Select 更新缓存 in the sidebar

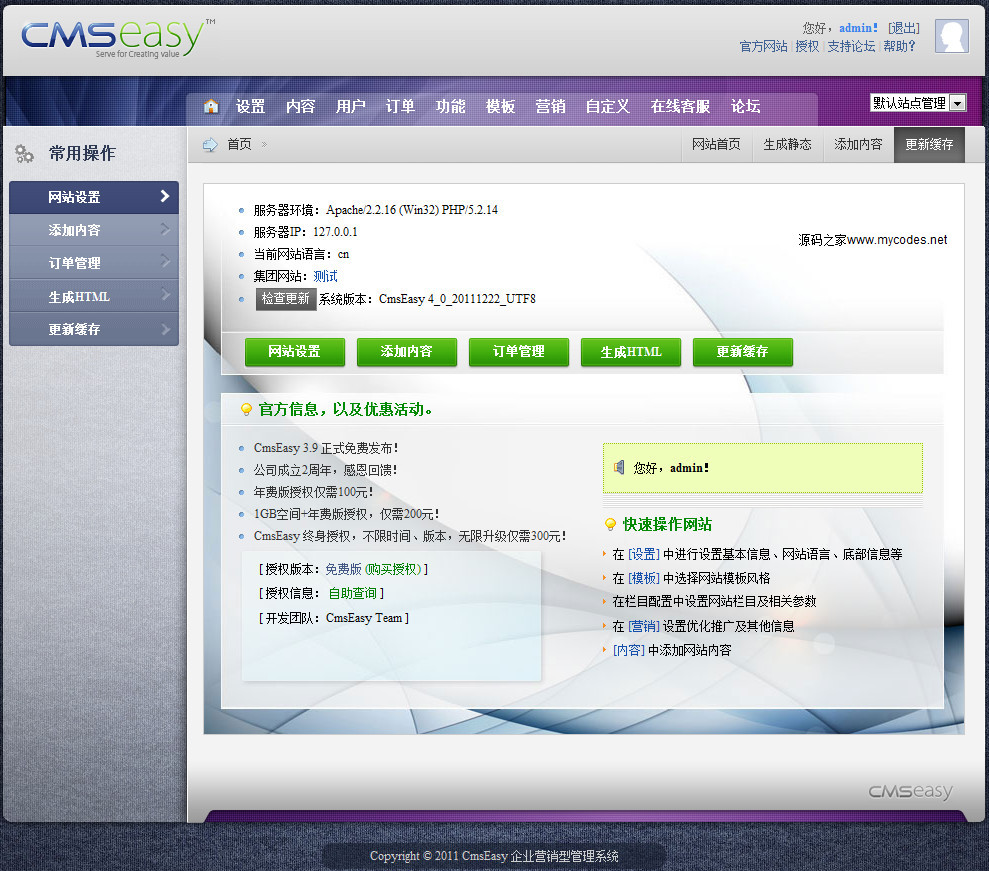pos(94,329)
